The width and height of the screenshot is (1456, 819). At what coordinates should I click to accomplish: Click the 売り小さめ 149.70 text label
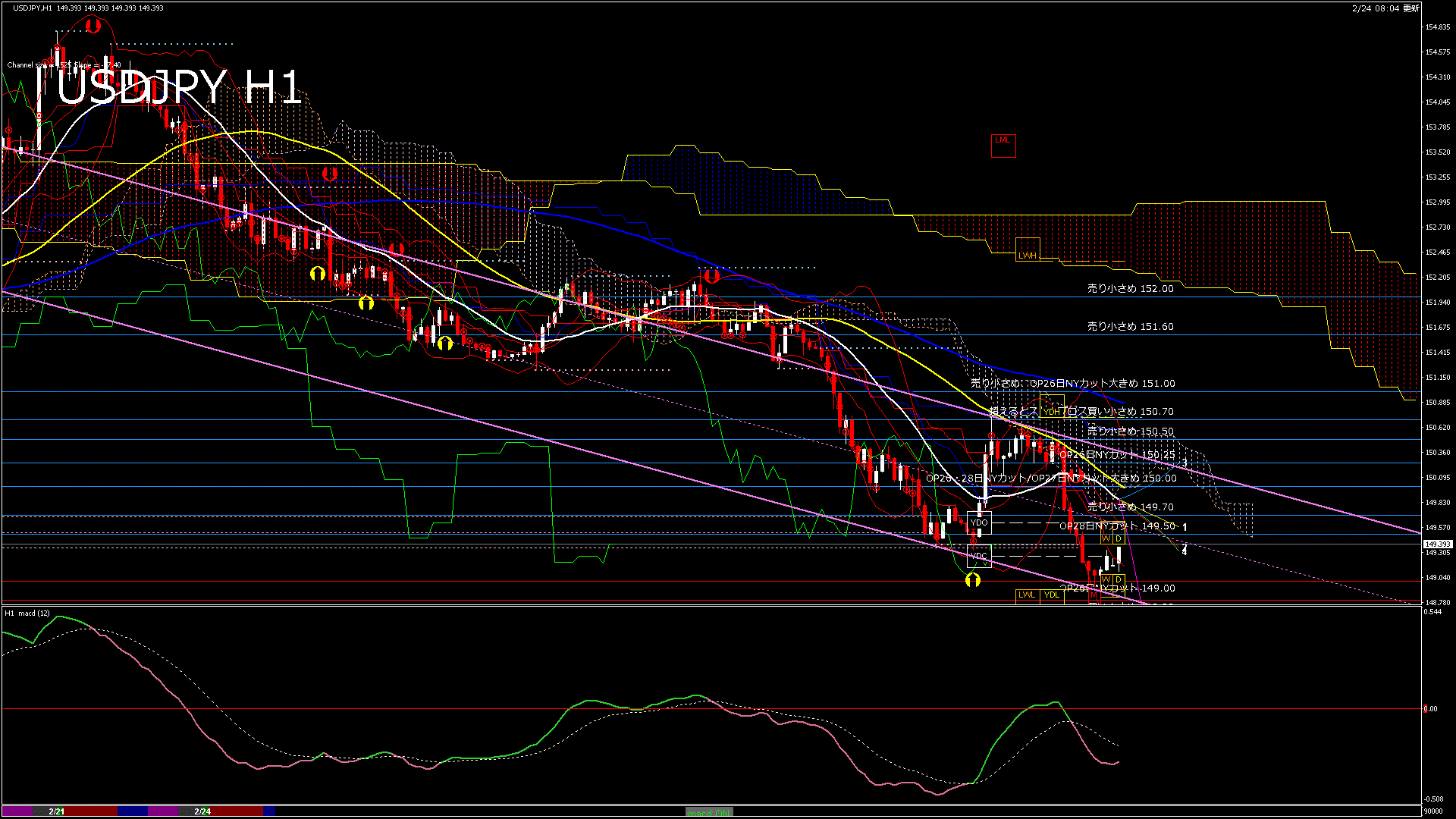(1130, 507)
